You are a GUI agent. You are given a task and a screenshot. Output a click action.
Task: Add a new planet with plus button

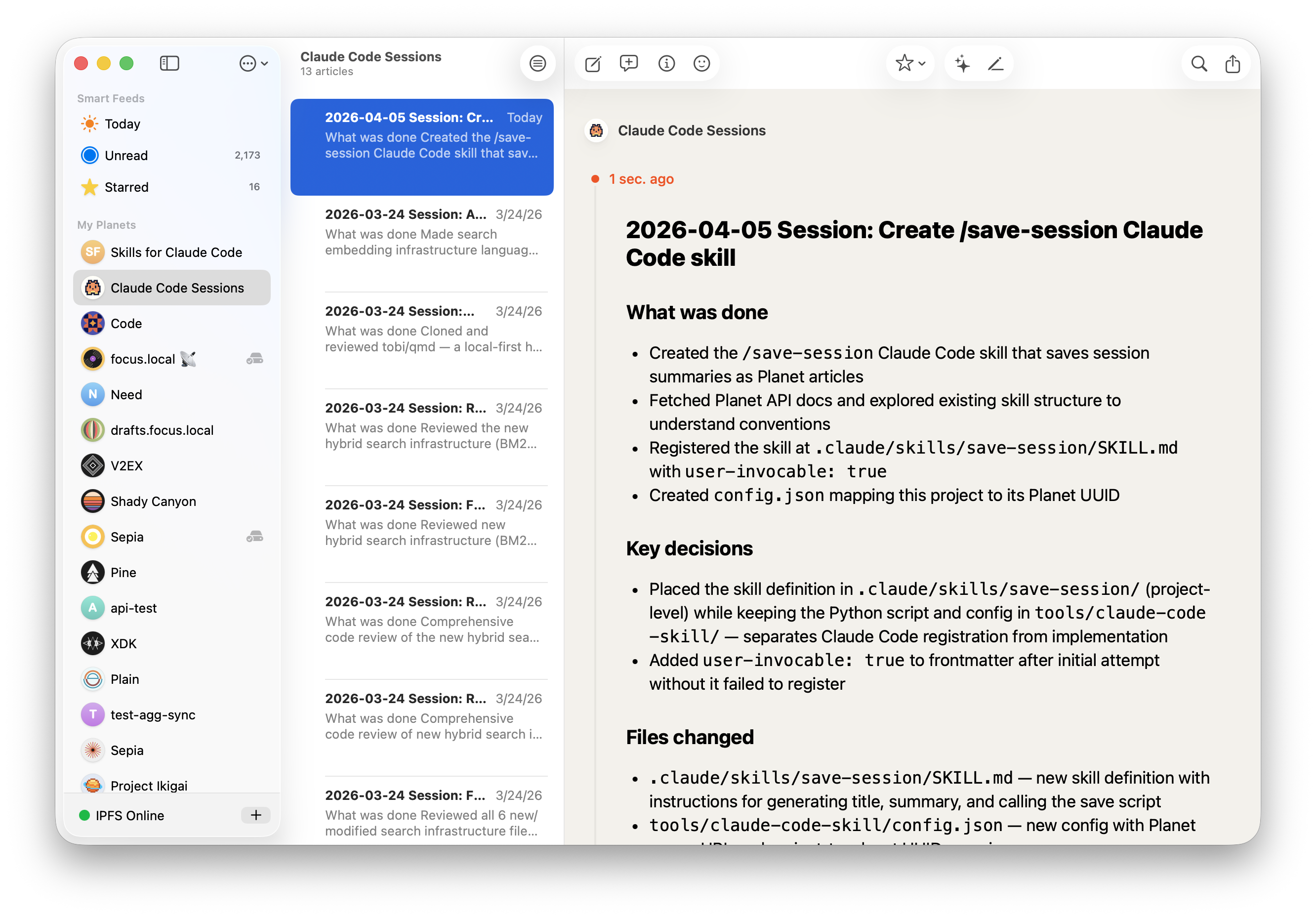255,815
